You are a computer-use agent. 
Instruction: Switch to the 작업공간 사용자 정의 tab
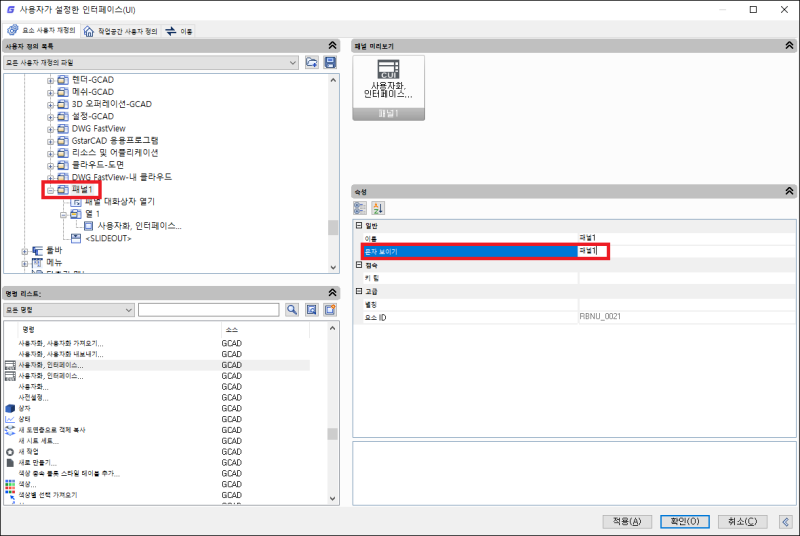coord(120,31)
